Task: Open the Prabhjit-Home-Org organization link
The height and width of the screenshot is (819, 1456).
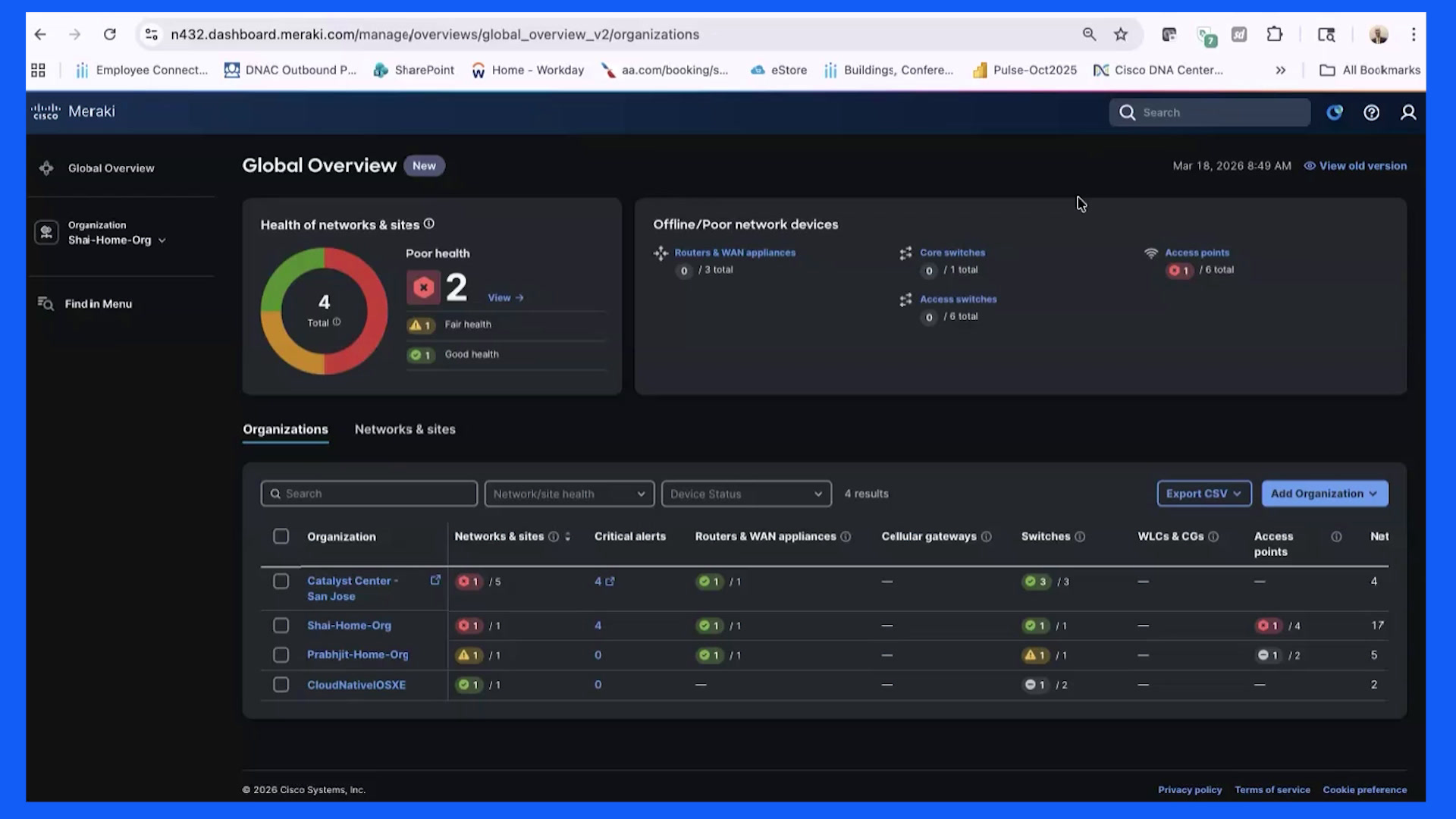Action: pos(357,654)
